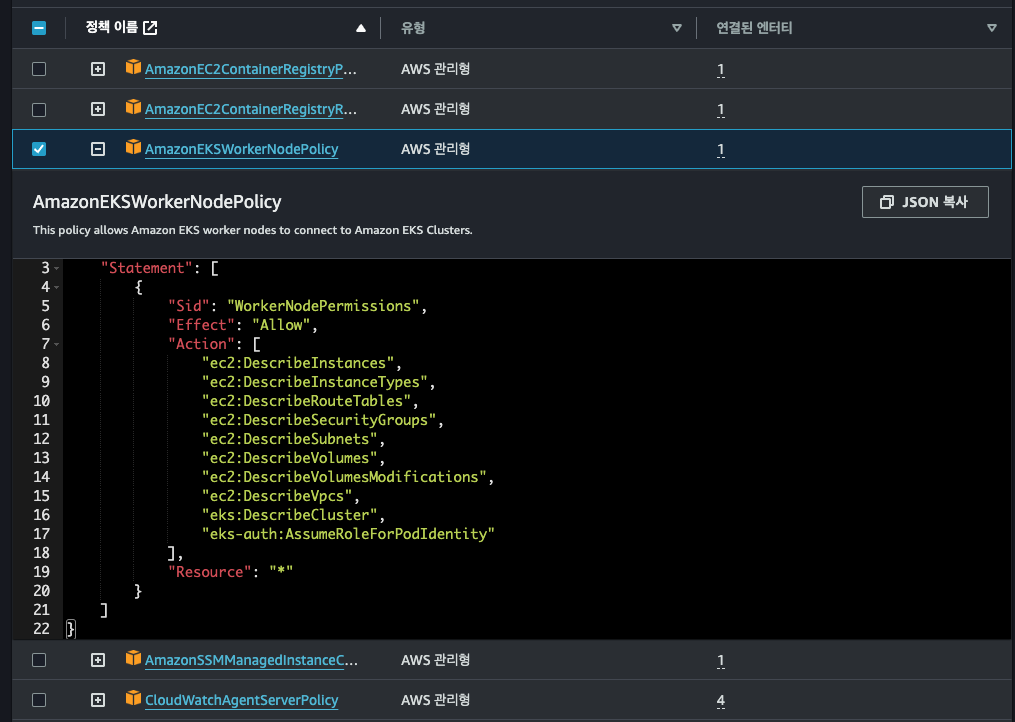1015x722 pixels.
Task: Click the orange box icon of AmazonSSMManagedInstanceC...
Action: [133, 658]
